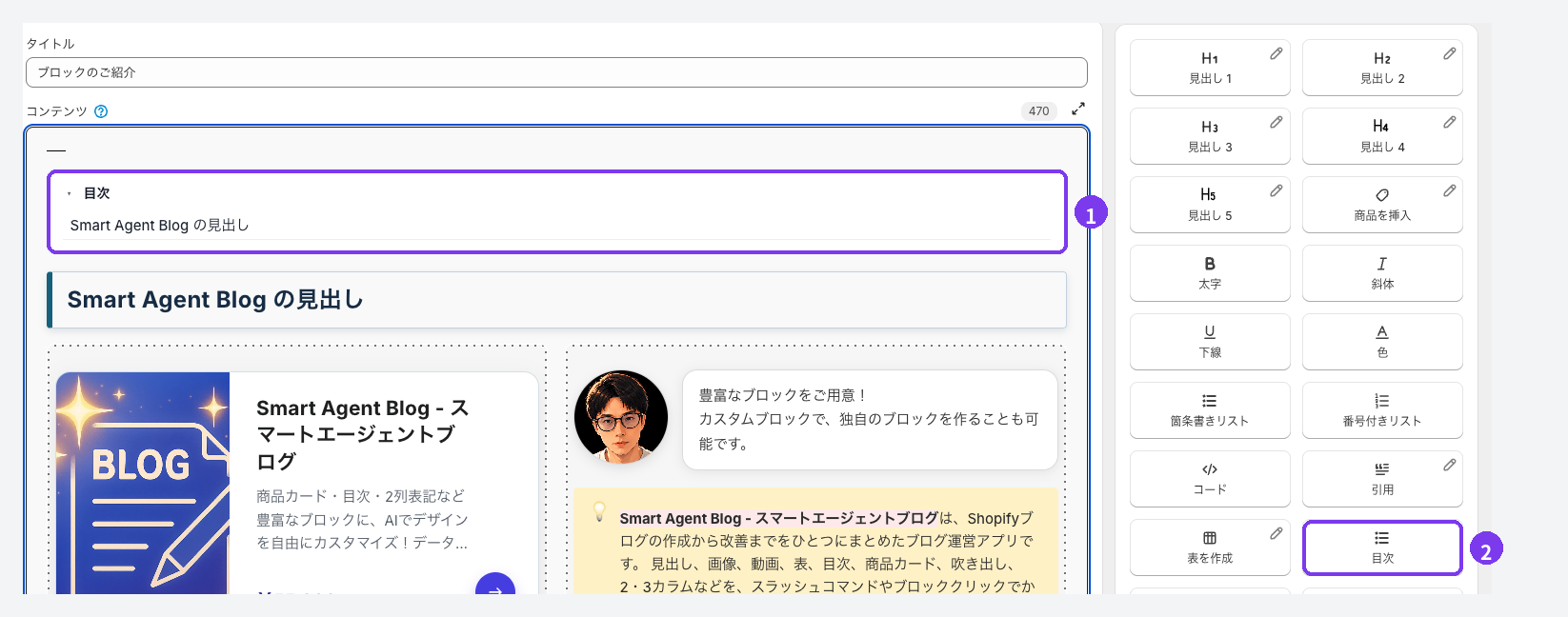Insert a 見出し 5 heading block

point(1210,205)
